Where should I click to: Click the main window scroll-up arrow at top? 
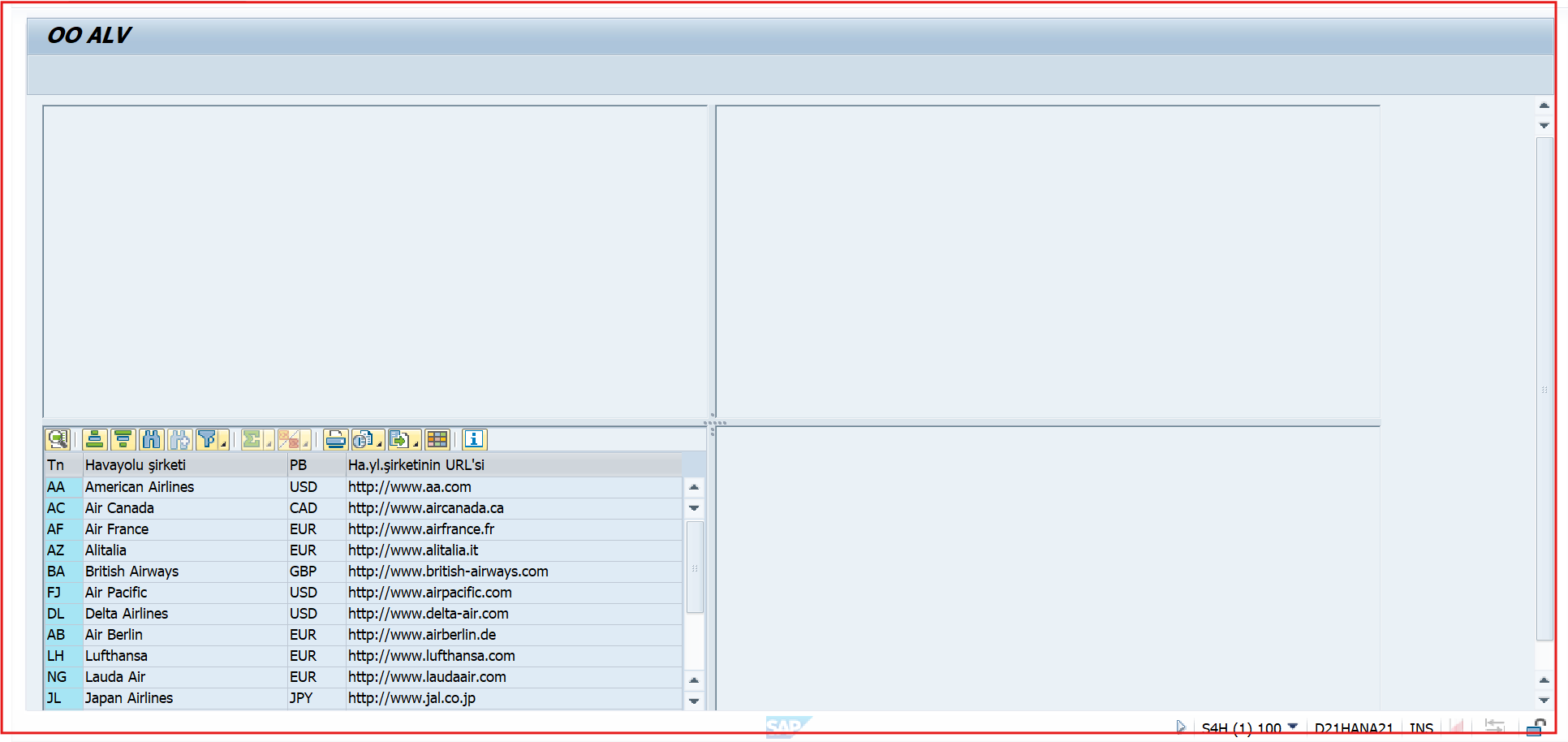[x=1544, y=106]
